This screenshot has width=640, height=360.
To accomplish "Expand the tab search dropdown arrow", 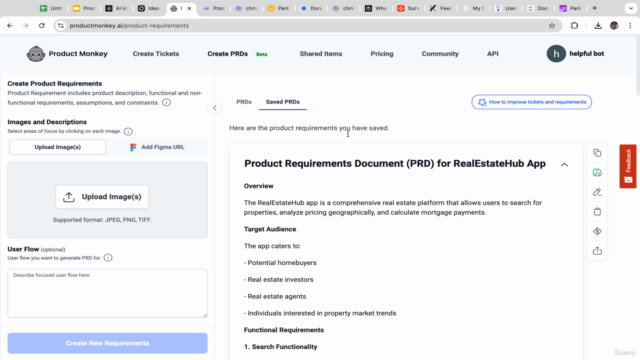I will [631, 8].
